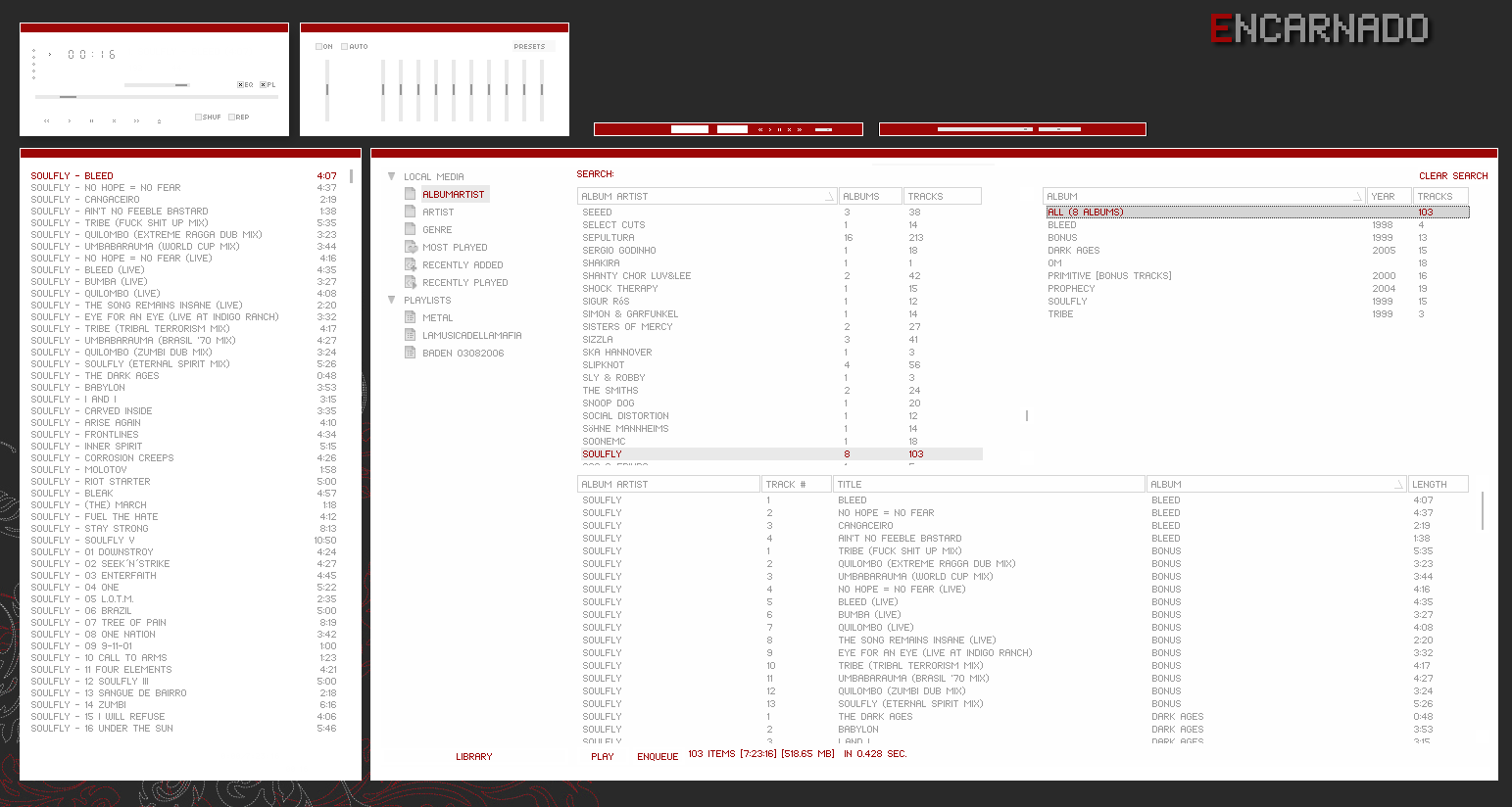Click the play button in main player controls
This screenshot has width=1512, height=807.
(69, 121)
